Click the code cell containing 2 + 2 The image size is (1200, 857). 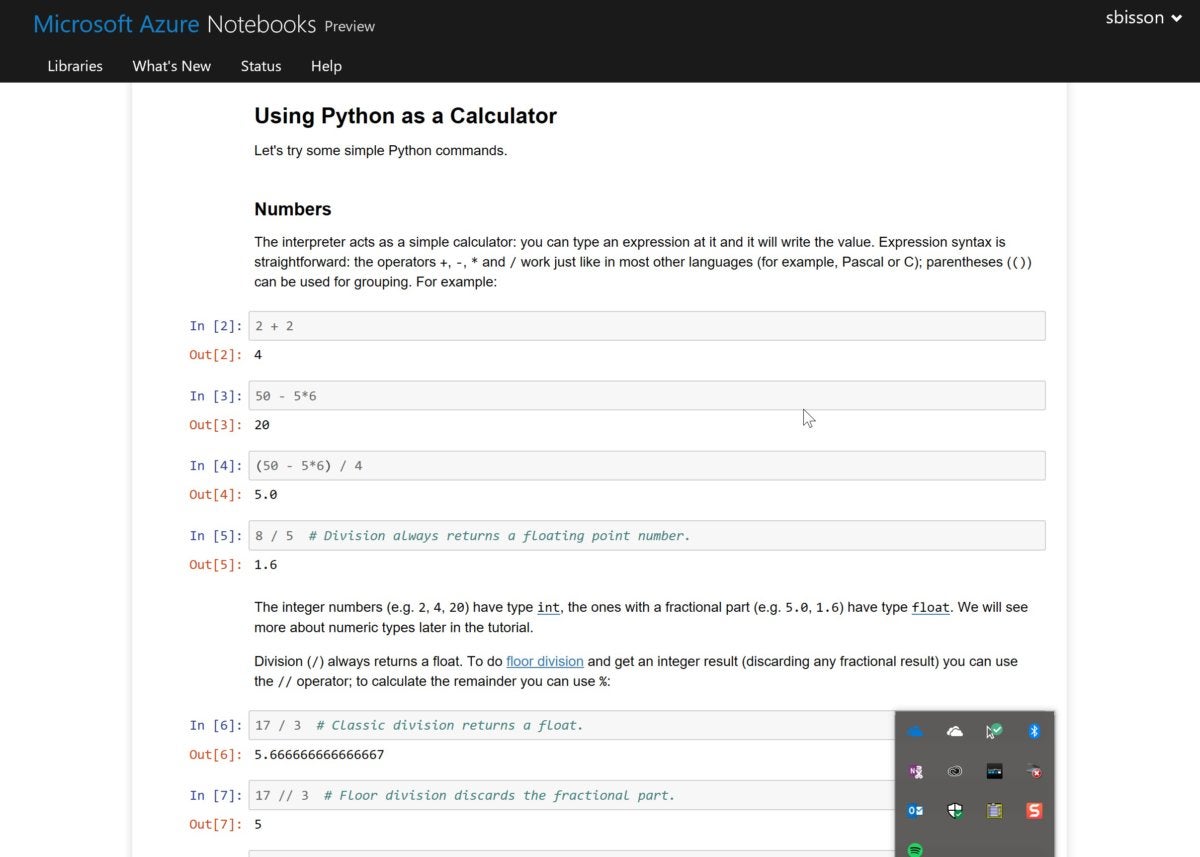pyautogui.click(x=647, y=326)
